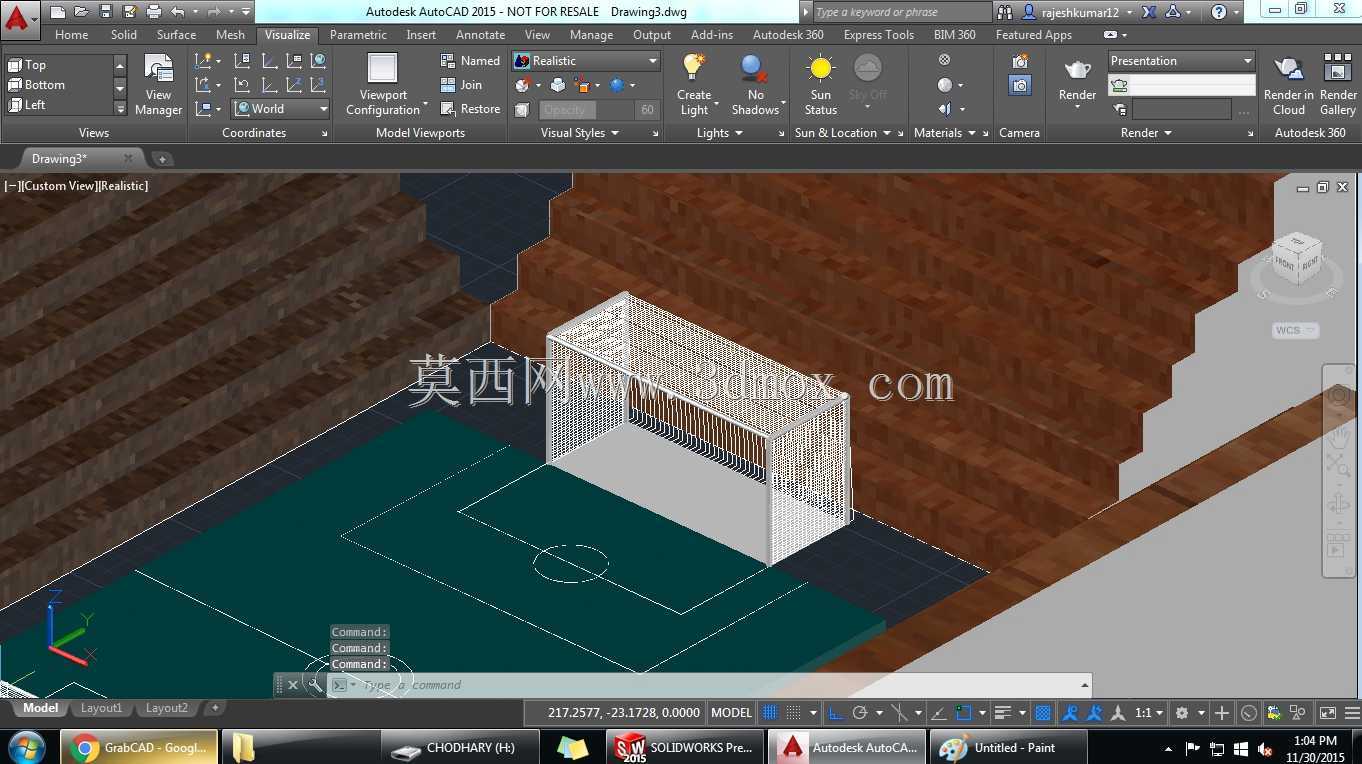Click the ViewCube in the viewport

[1297, 259]
